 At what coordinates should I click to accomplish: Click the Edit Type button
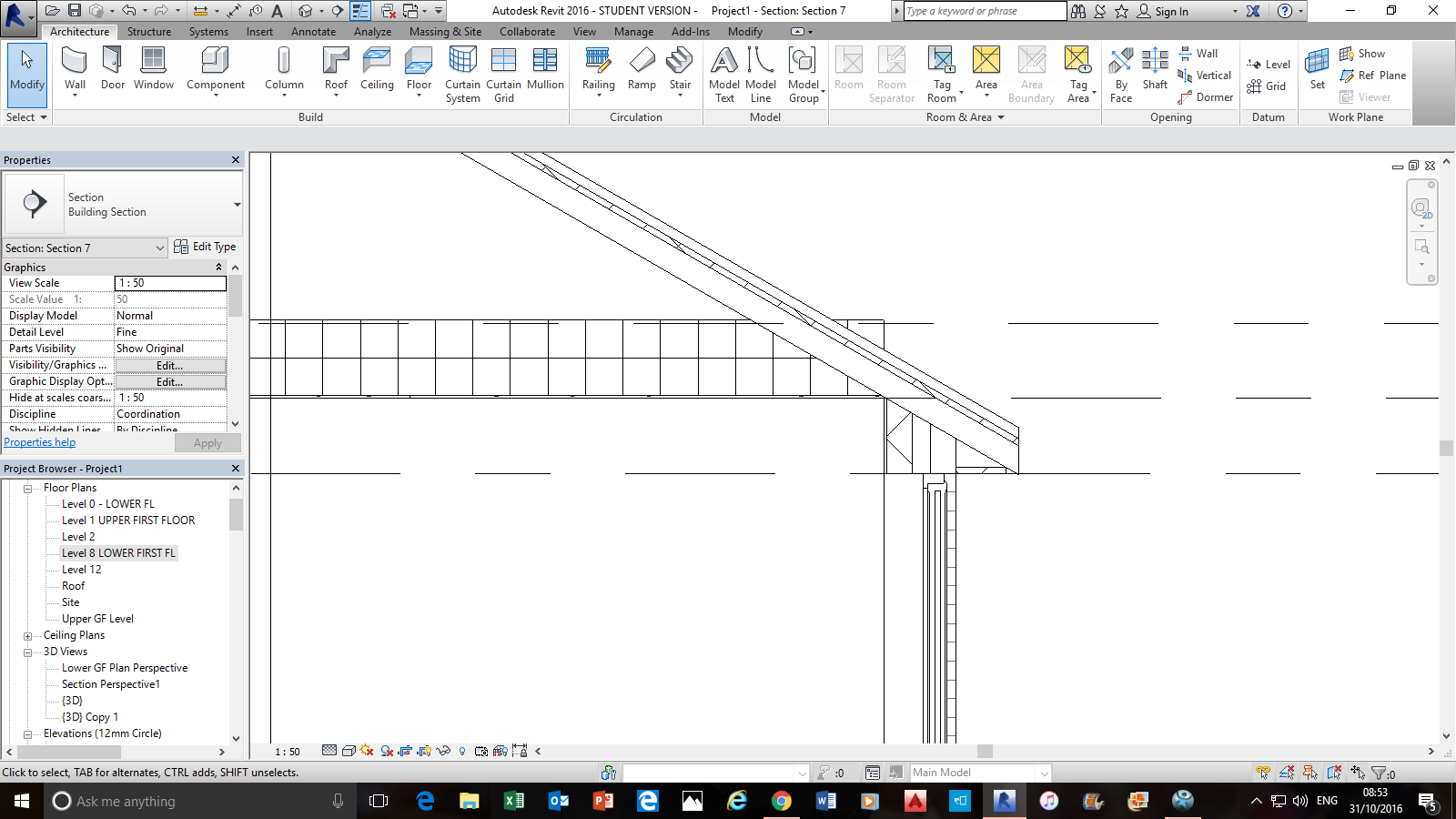click(x=205, y=247)
